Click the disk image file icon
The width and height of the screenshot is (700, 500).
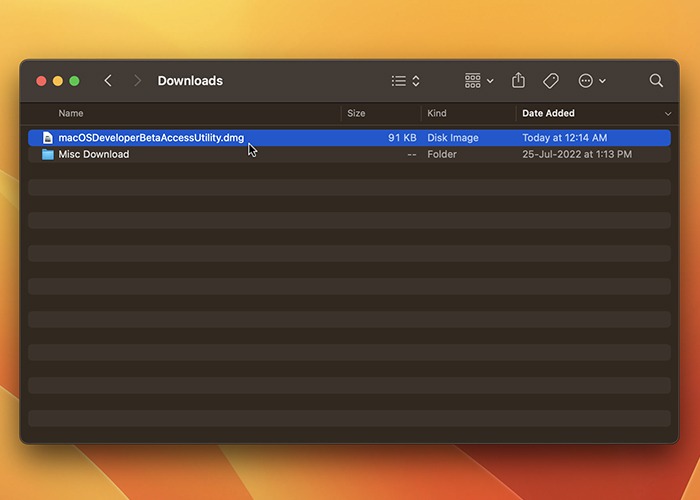[48, 138]
